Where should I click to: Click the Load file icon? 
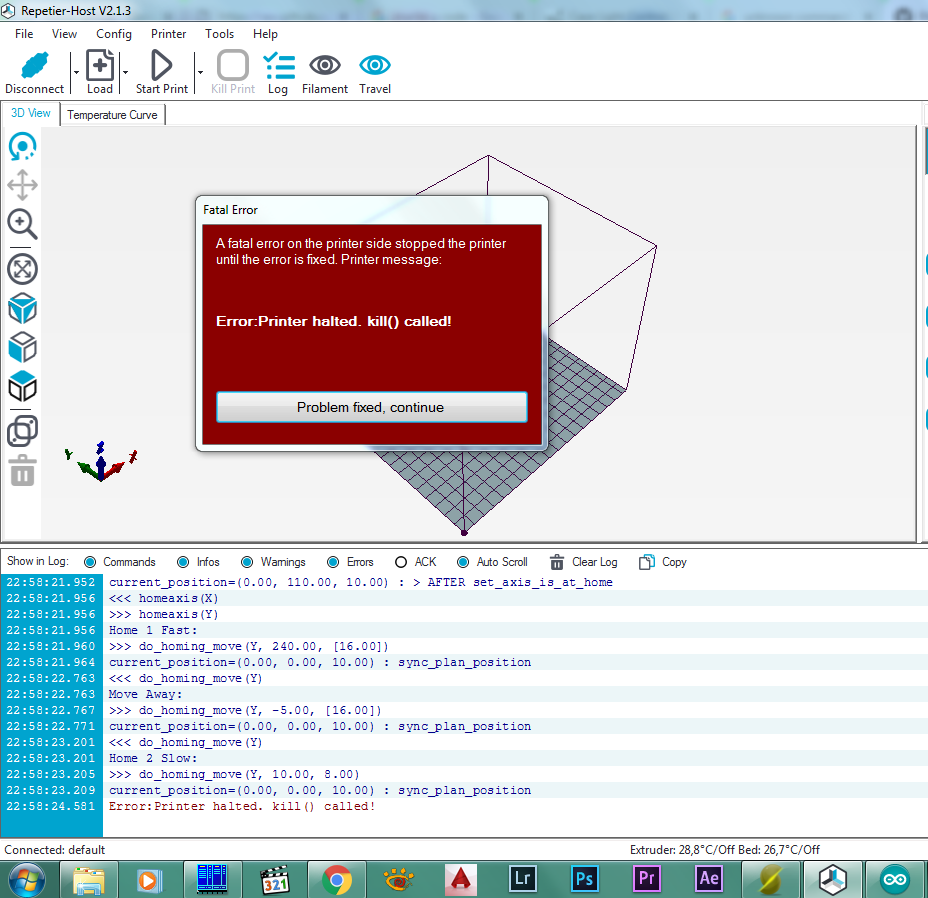[x=99, y=65]
